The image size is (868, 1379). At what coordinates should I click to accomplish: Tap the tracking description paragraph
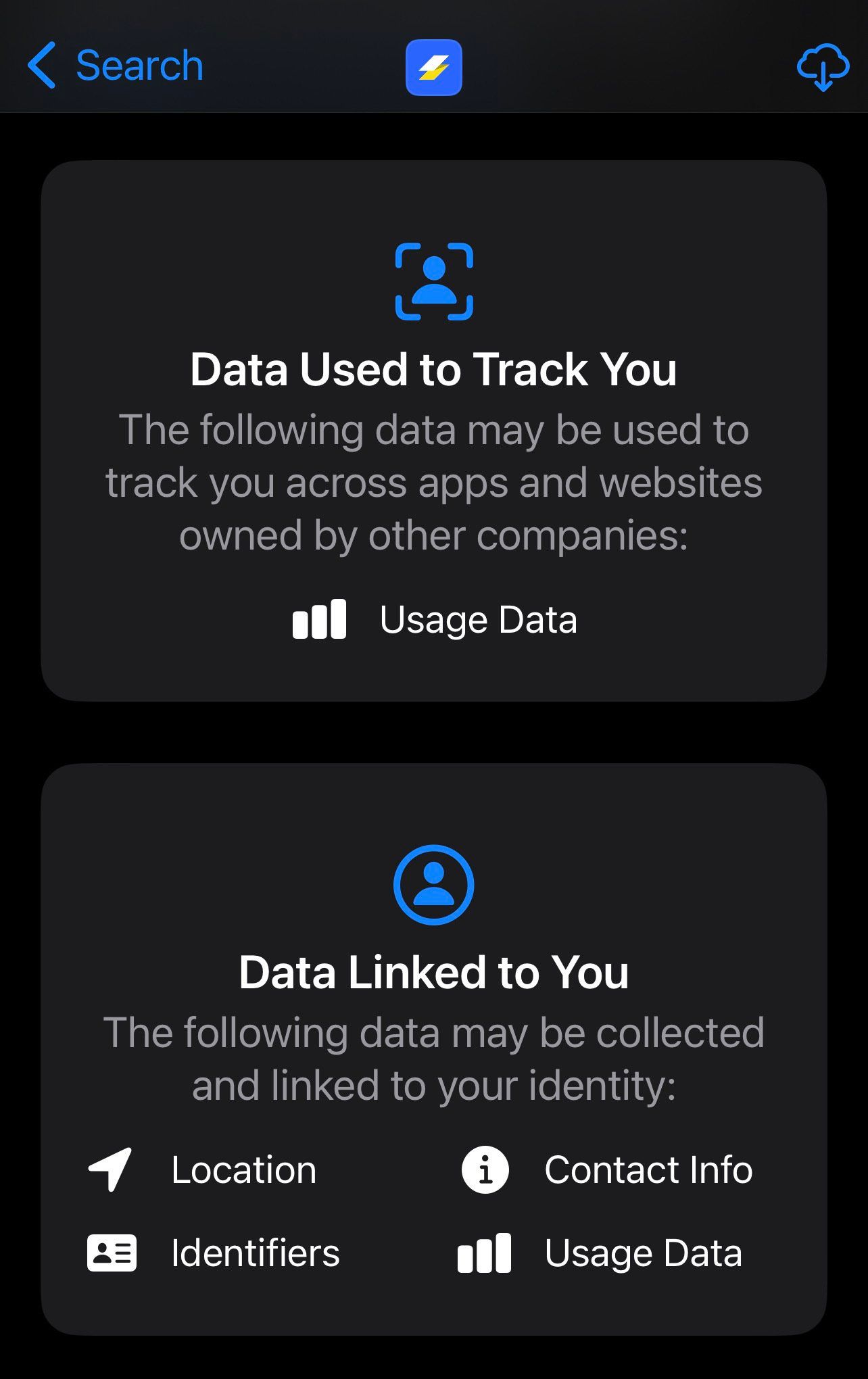coord(434,483)
